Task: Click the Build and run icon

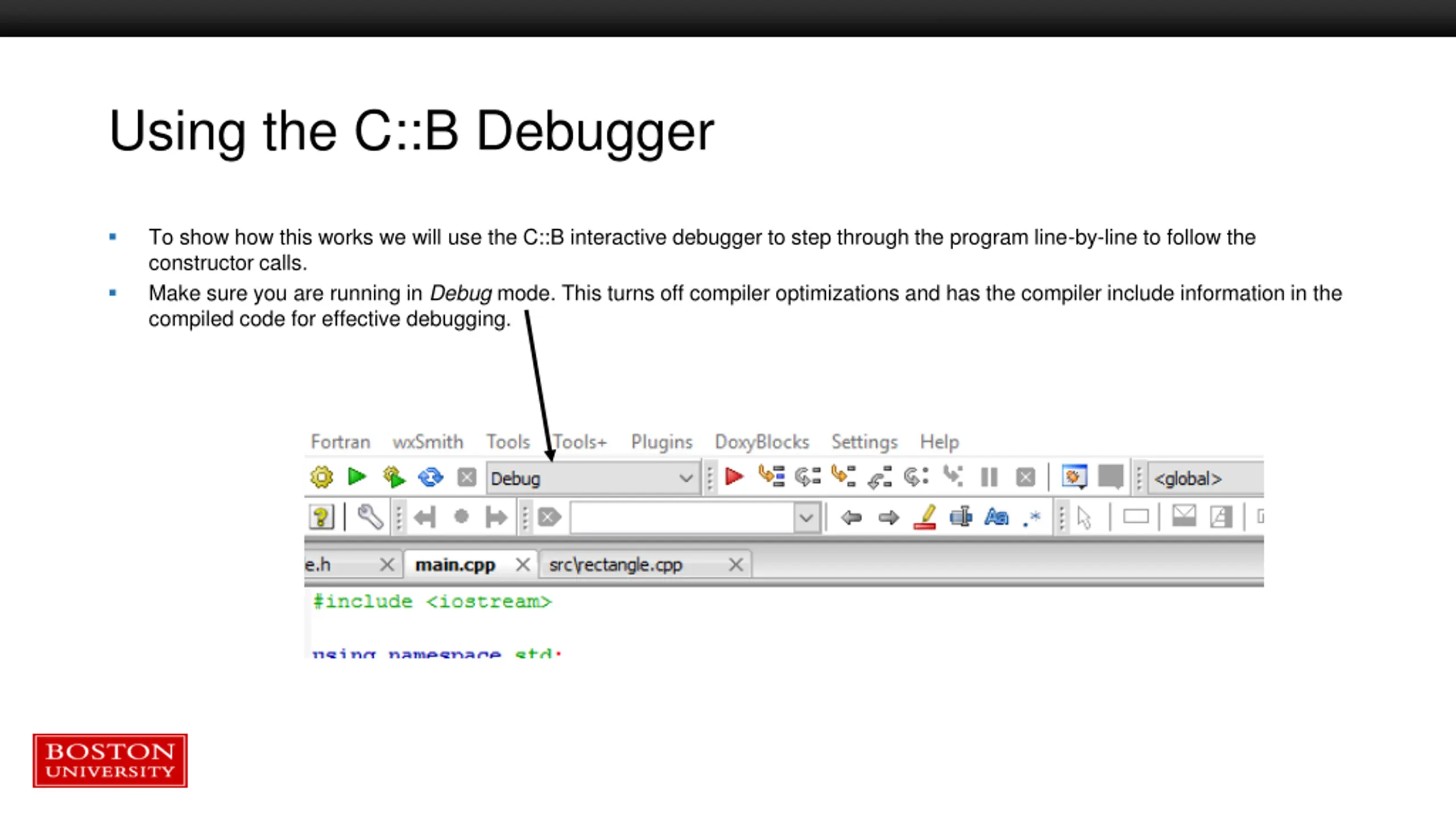Action: coord(394,477)
